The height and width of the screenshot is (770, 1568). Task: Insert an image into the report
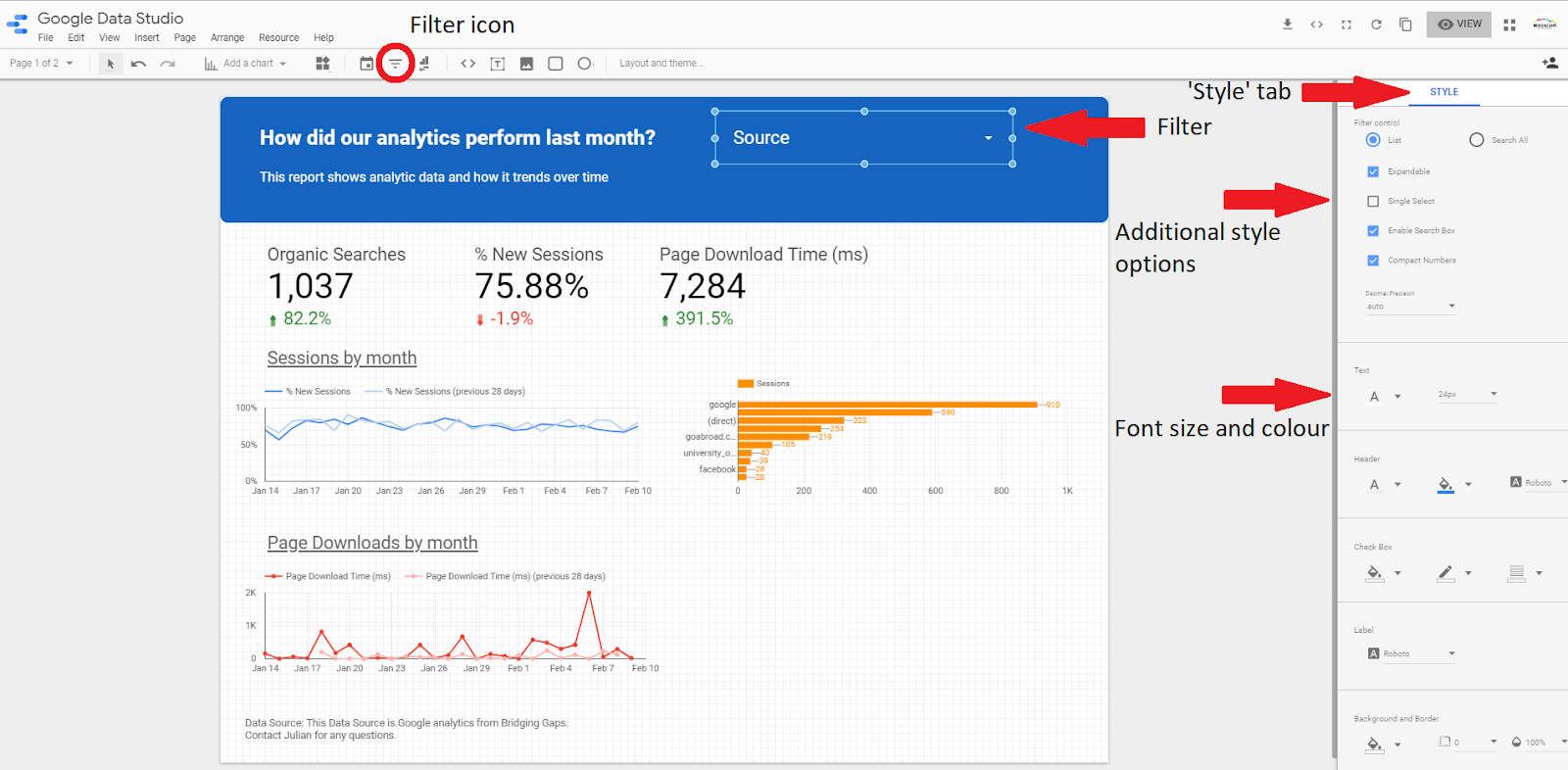click(x=526, y=64)
